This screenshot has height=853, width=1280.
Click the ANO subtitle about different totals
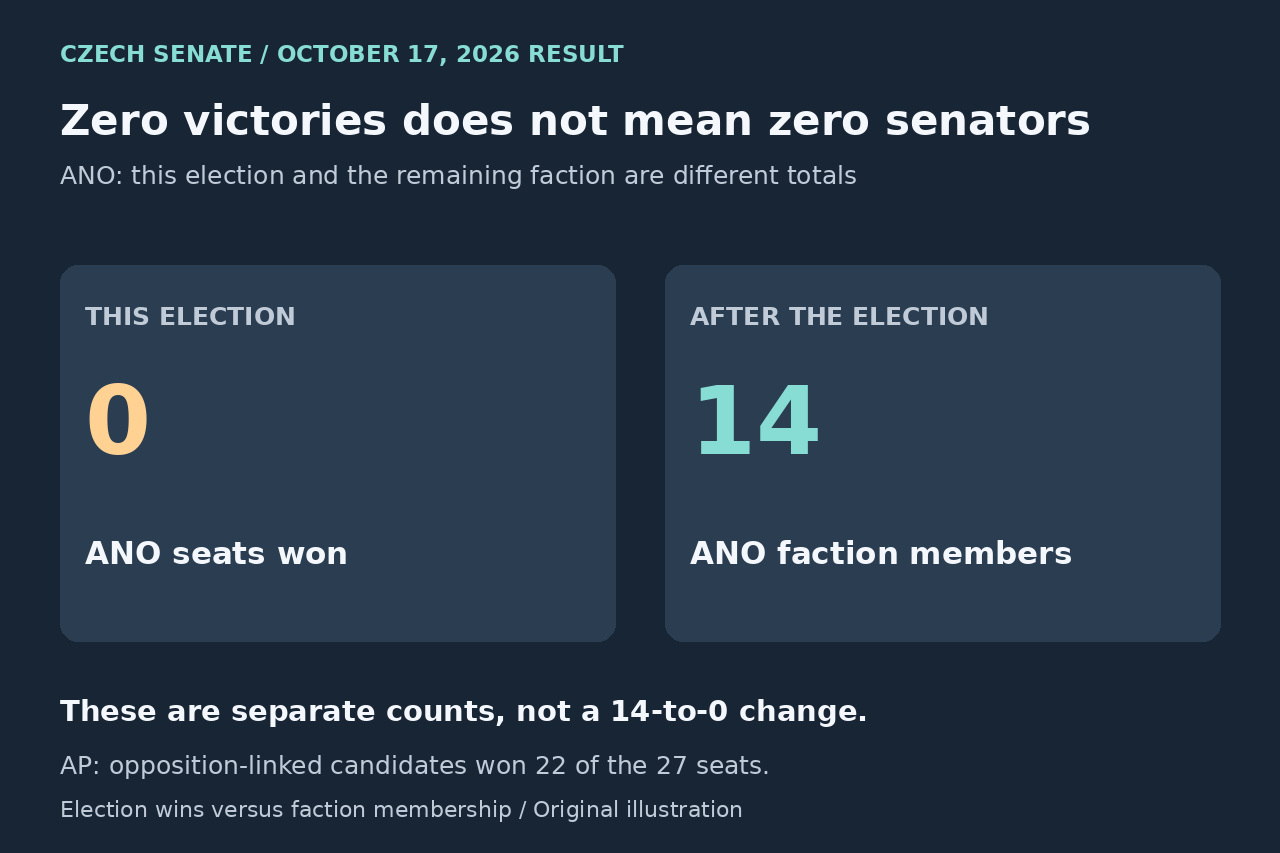[x=458, y=176]
